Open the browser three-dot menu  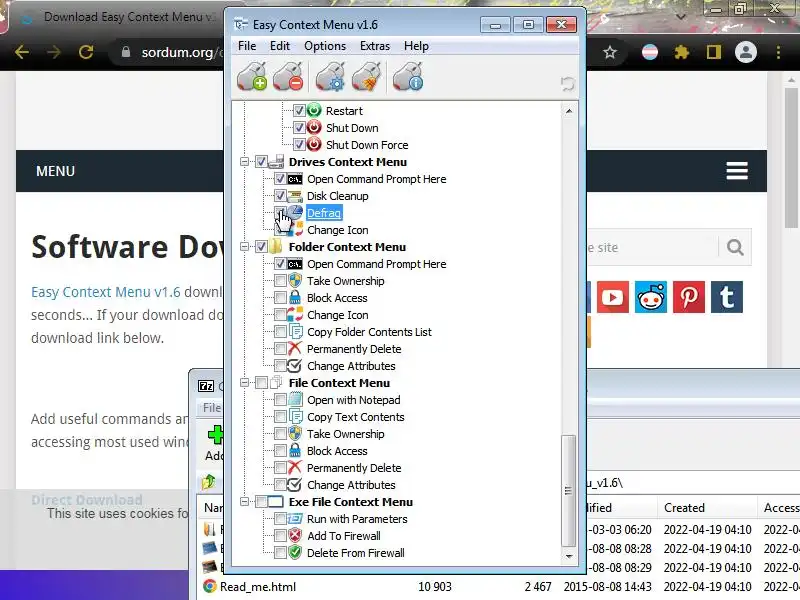tap(778, 52)
